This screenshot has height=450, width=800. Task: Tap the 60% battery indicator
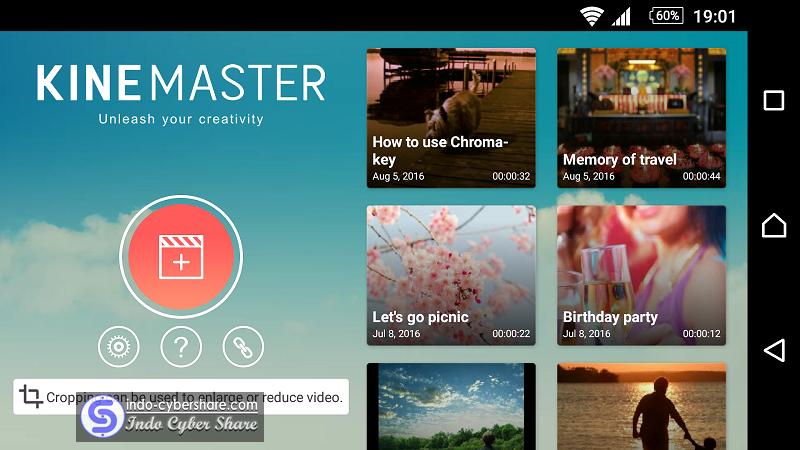coord(666,16)
